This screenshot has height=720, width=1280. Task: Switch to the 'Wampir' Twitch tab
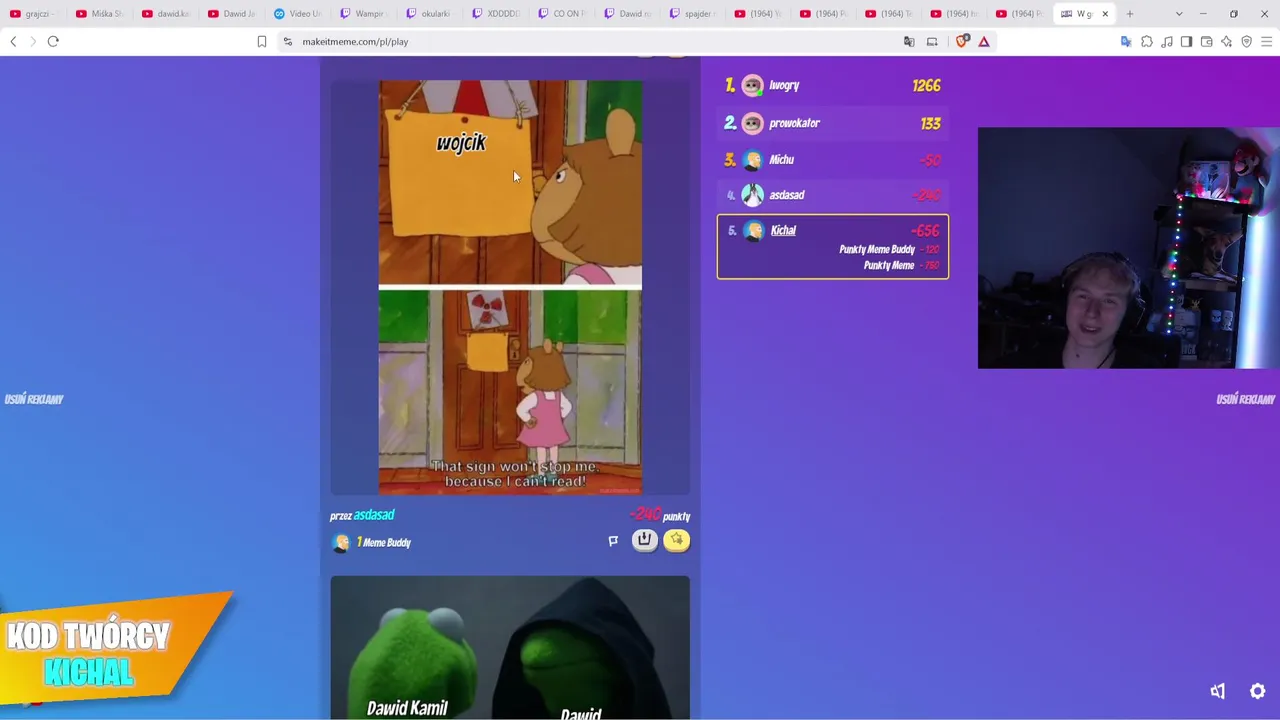coord(363,14)
